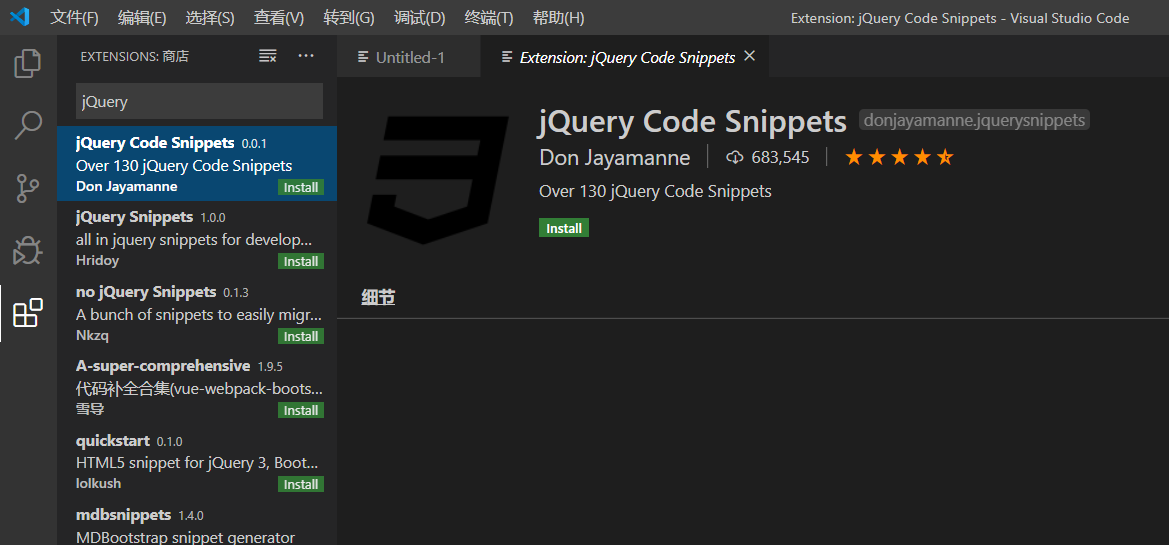The width and height of the screenshot is (1169, 545).
Task: Open the 转到(G) menu
Action: (x=349, y=18)
